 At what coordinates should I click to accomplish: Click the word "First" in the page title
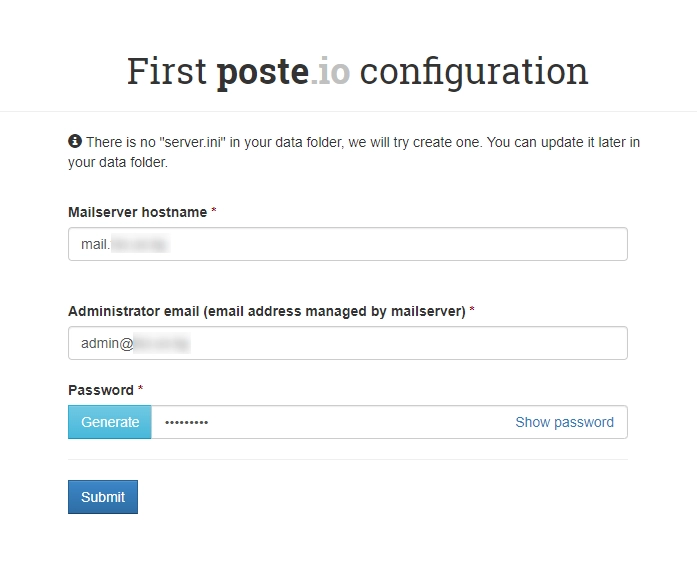[166, 71]
